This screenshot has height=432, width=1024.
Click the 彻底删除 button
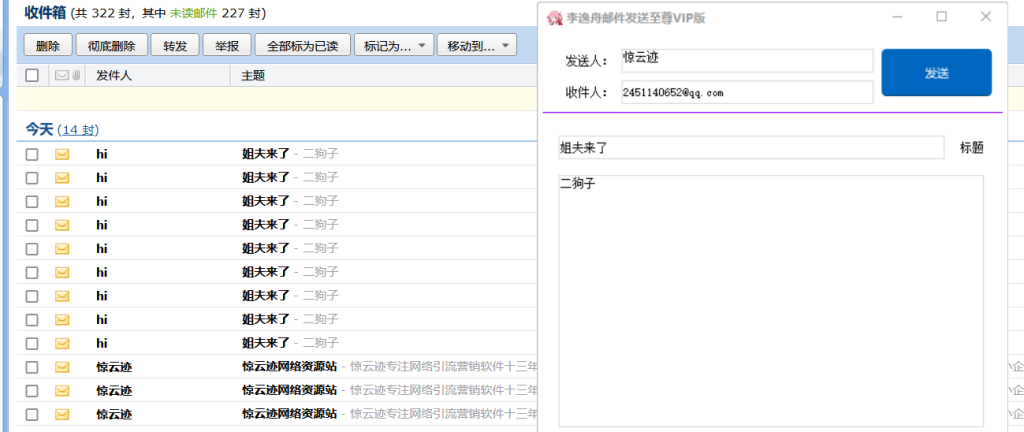pos(111,46)
